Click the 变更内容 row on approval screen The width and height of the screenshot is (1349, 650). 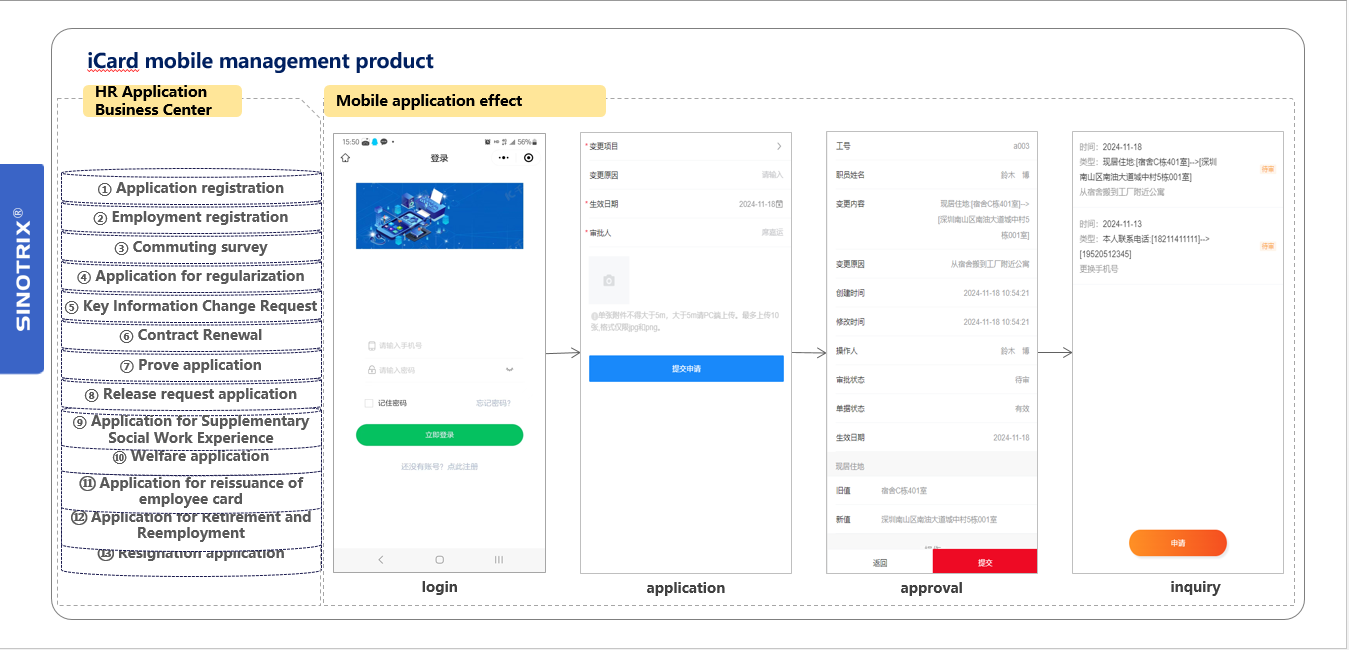click(x=932, y=220)
